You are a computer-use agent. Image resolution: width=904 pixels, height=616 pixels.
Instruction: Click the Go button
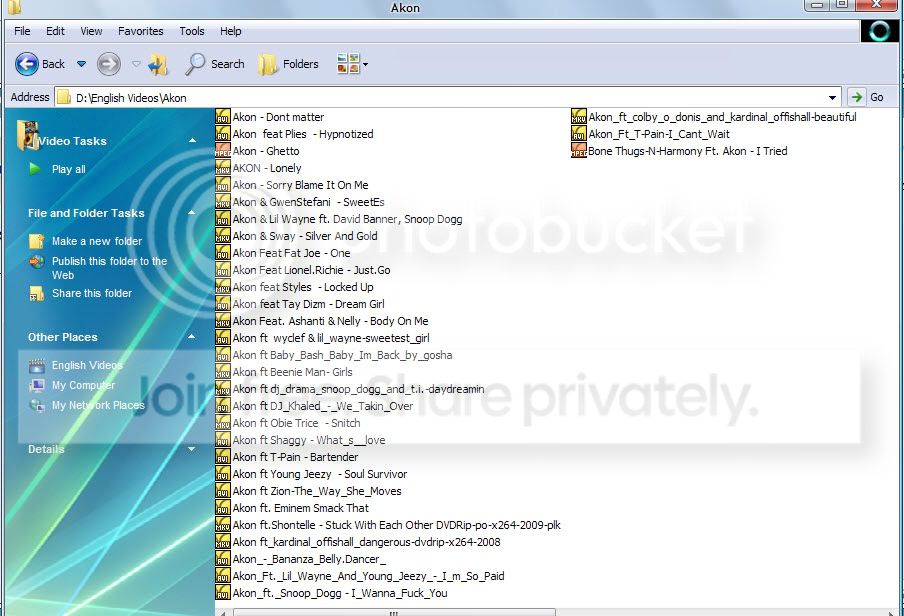point(867,97)
